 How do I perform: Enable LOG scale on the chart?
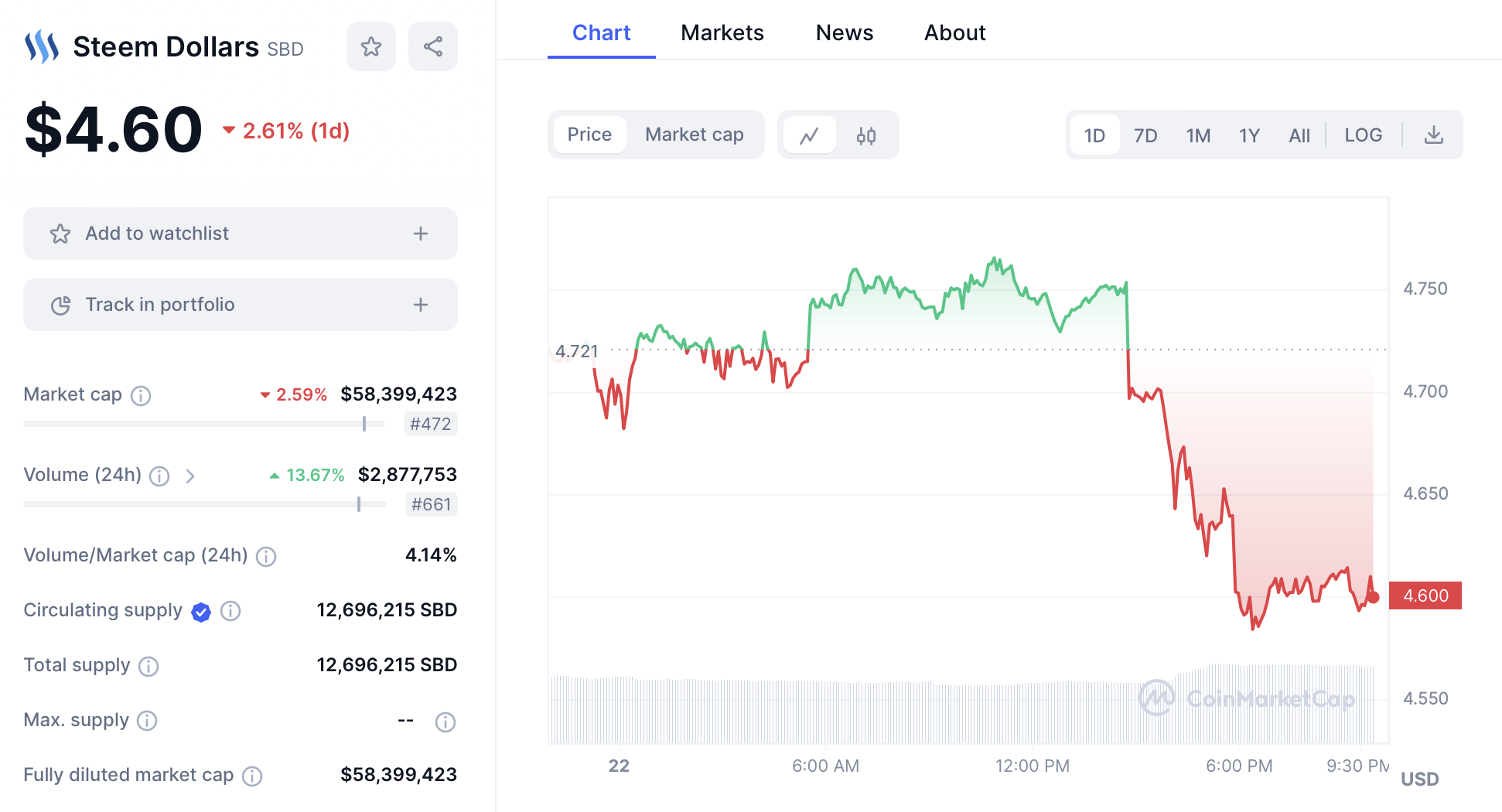tap(1363, 135)
